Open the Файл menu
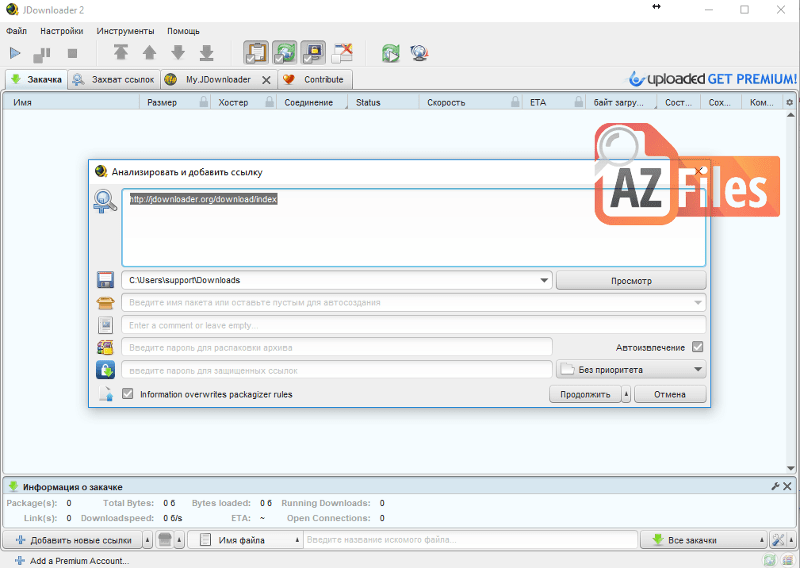 [16, 31]
